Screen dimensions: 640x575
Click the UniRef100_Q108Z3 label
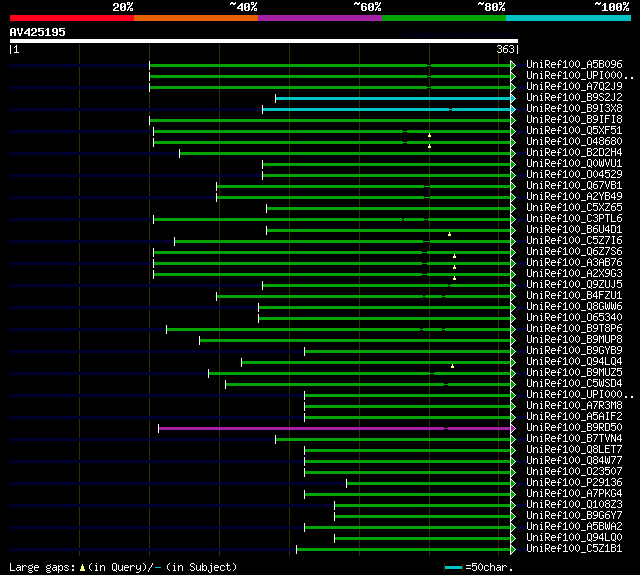pos(574,505)
